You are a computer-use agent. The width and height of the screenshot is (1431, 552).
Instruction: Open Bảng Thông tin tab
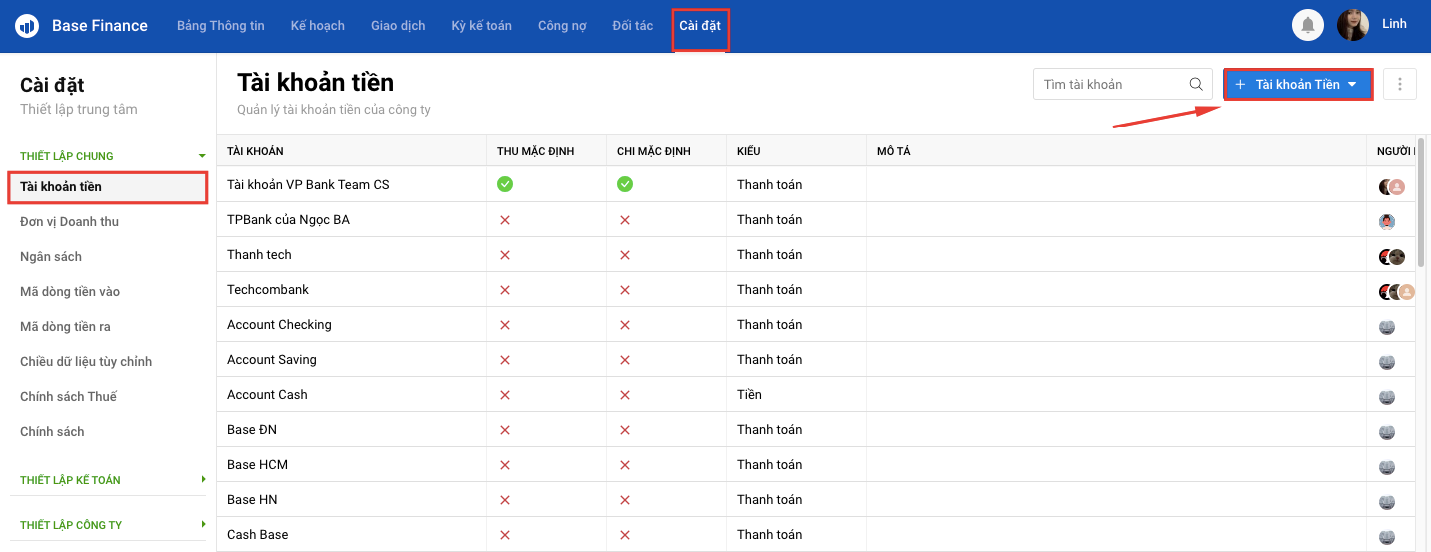tap(220, 26)
